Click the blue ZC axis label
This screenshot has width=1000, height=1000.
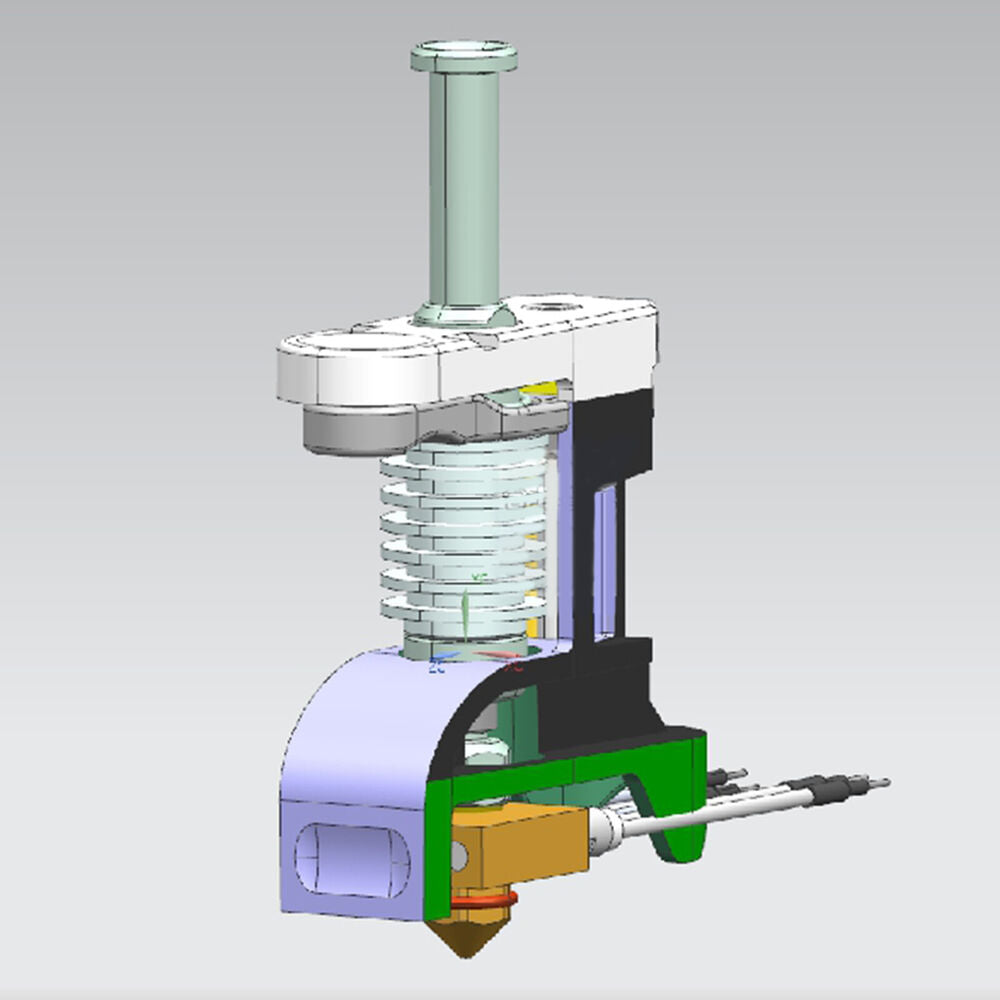pyautogui.click(x=436, y=668)
